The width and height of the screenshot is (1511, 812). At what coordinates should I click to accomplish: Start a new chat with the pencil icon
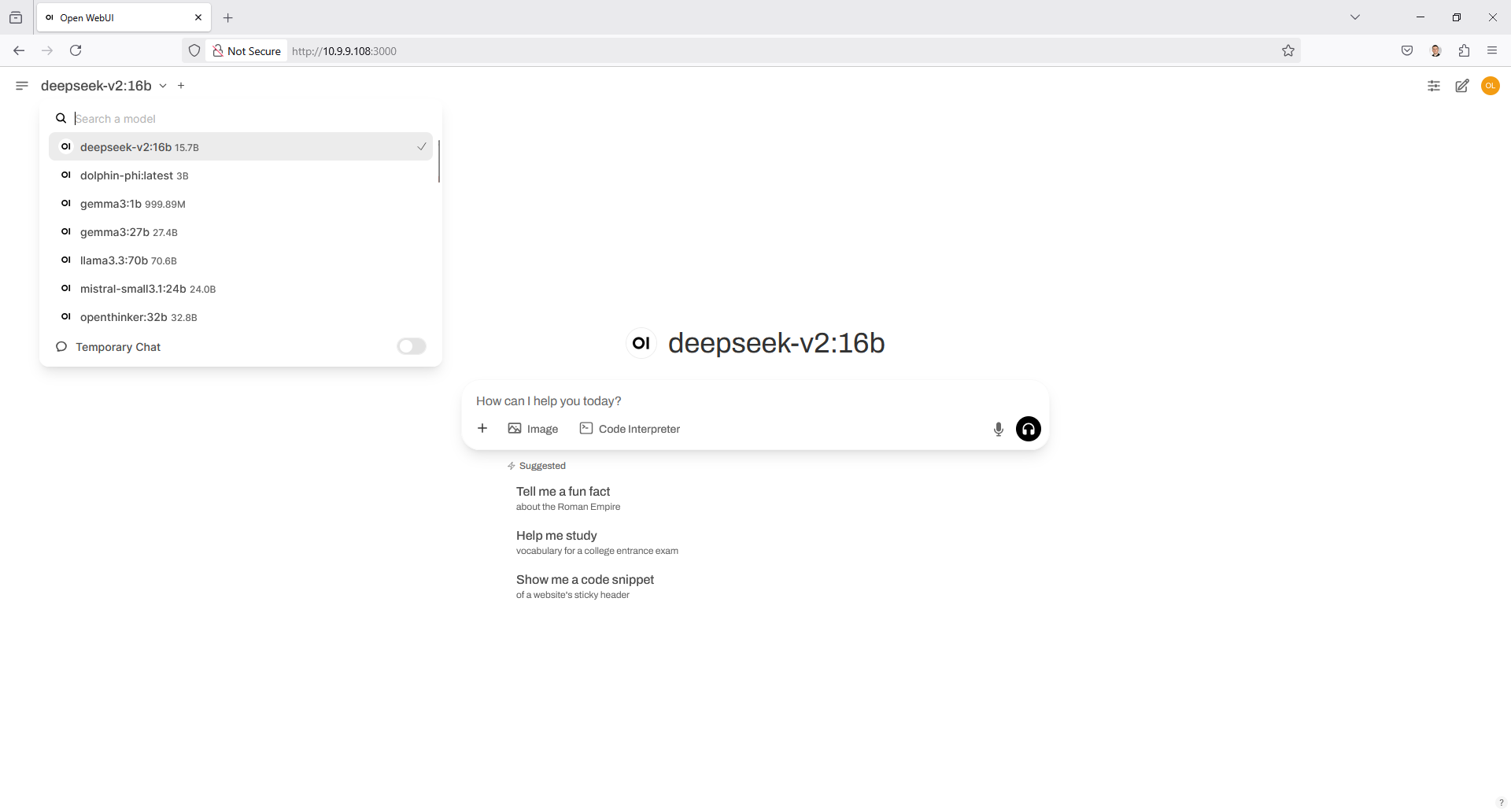click(1462, 86)
